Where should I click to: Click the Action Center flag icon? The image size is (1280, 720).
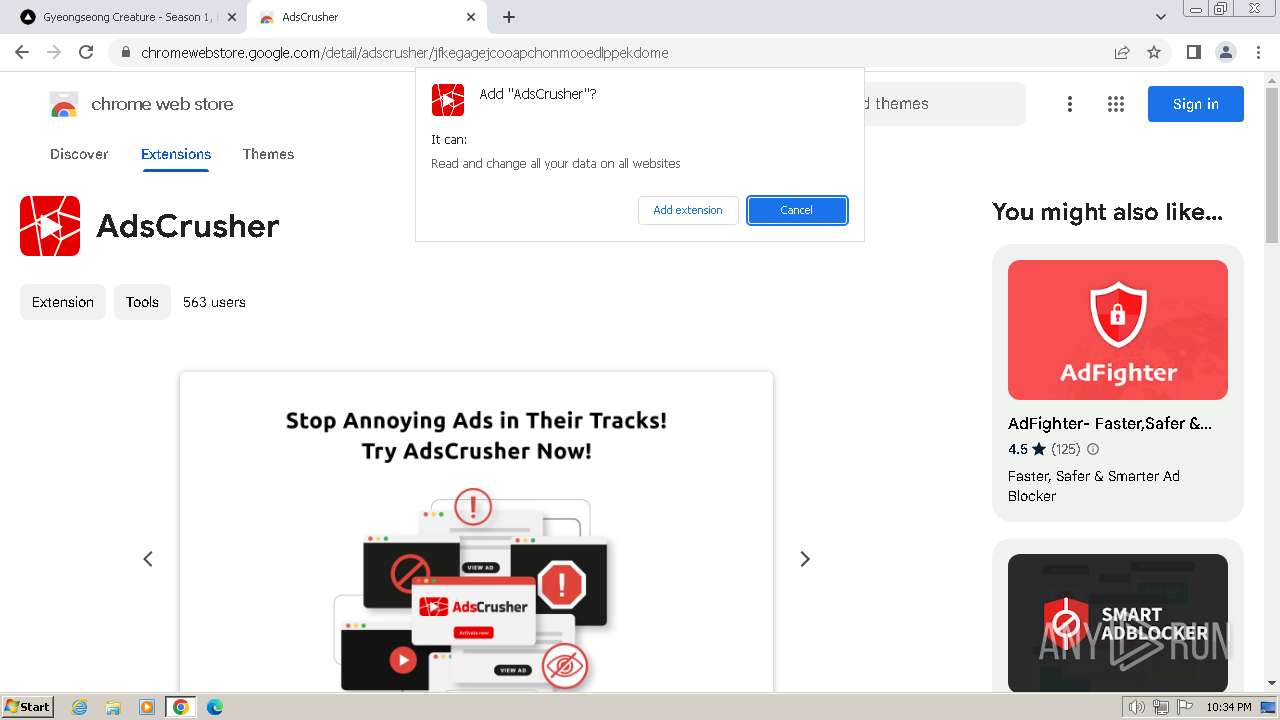[x=1184, y=707]
